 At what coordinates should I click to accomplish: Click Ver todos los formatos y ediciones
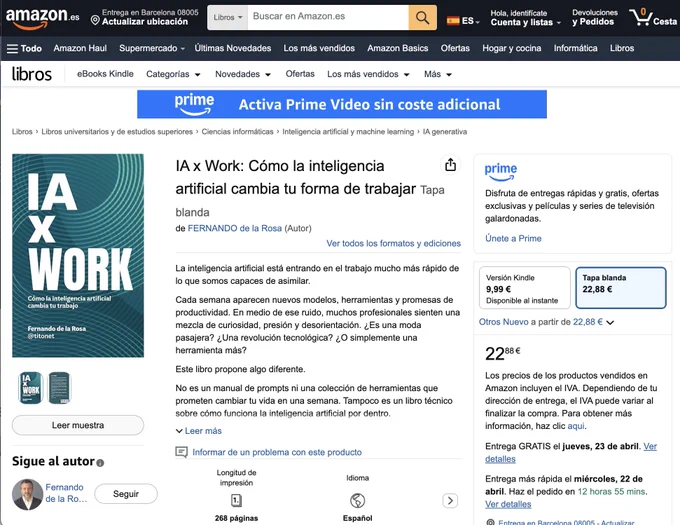tap(393, 243)
